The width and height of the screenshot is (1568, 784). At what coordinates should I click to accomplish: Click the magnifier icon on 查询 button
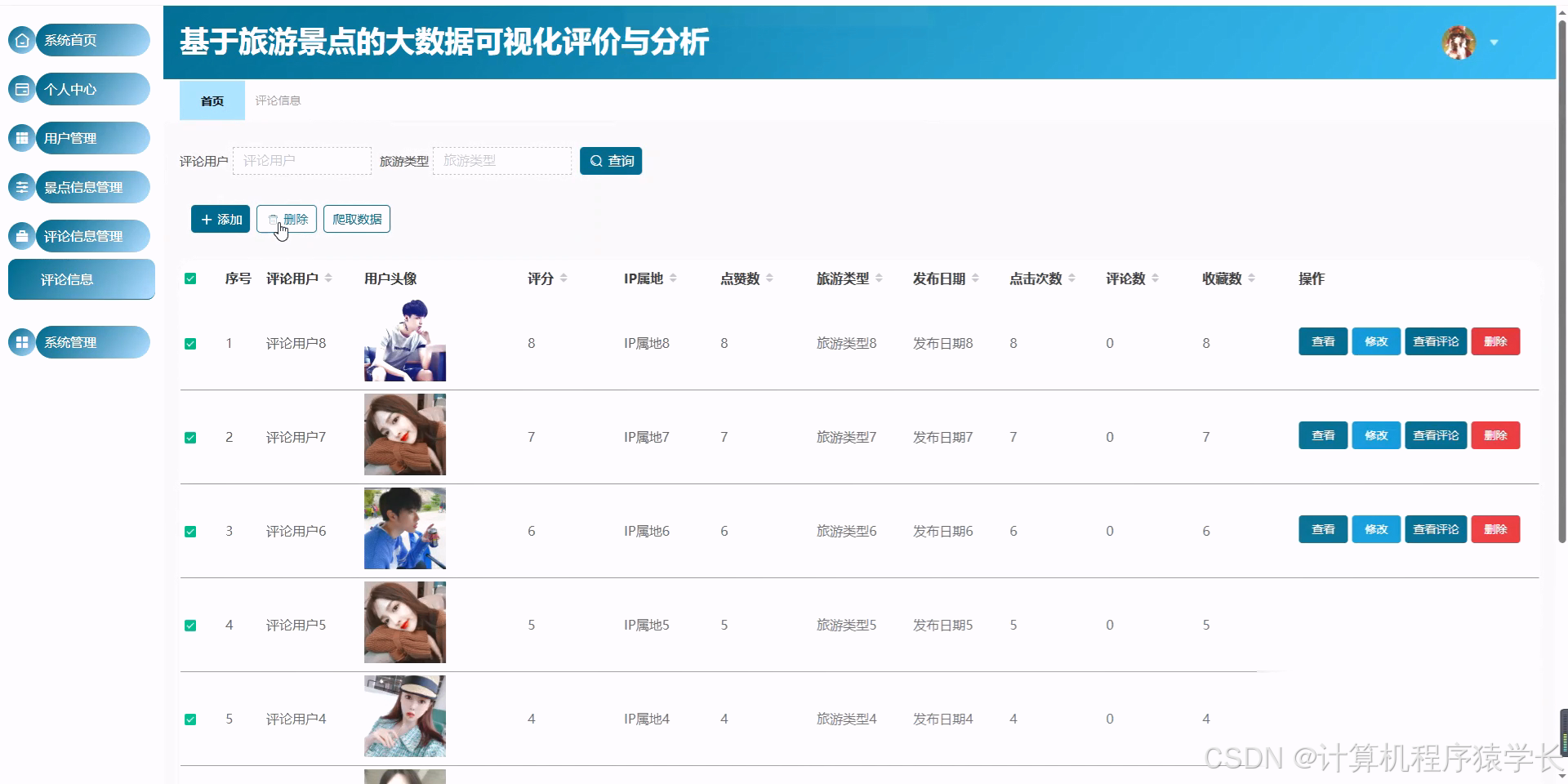pyautogui.click(x=595, y=161)
